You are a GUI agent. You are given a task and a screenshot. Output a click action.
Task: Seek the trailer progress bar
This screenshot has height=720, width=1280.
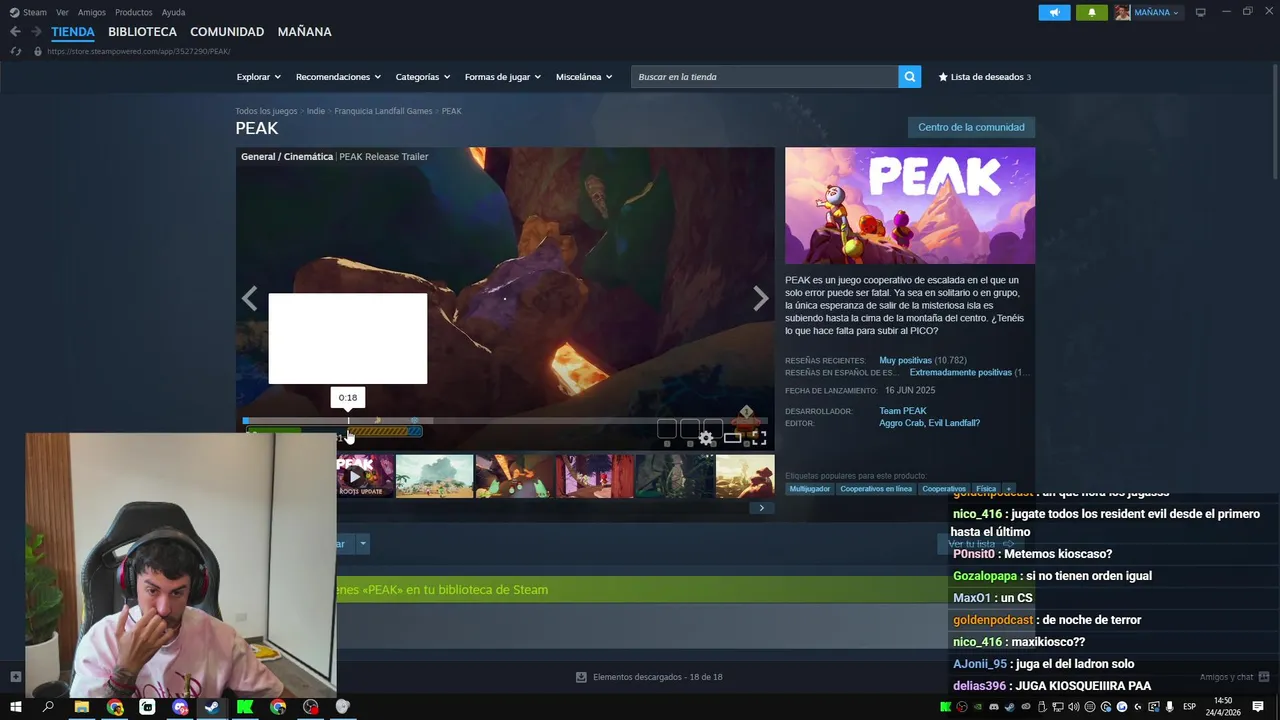point(505,421)
